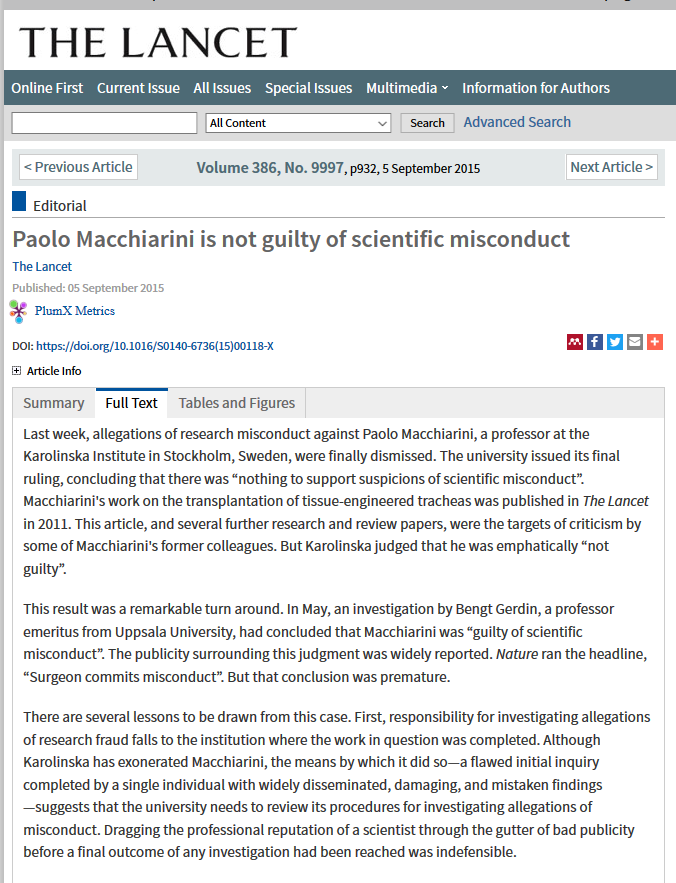
Task: Open the All Content search dropdown
Action: click(x=298, y=123)
